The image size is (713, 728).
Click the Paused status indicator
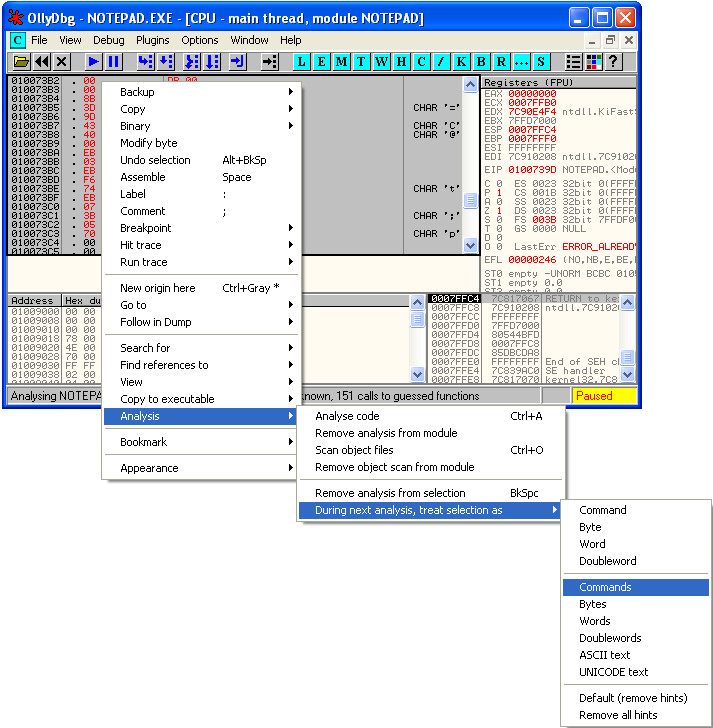pyautogui.click(x=604, y=396)
